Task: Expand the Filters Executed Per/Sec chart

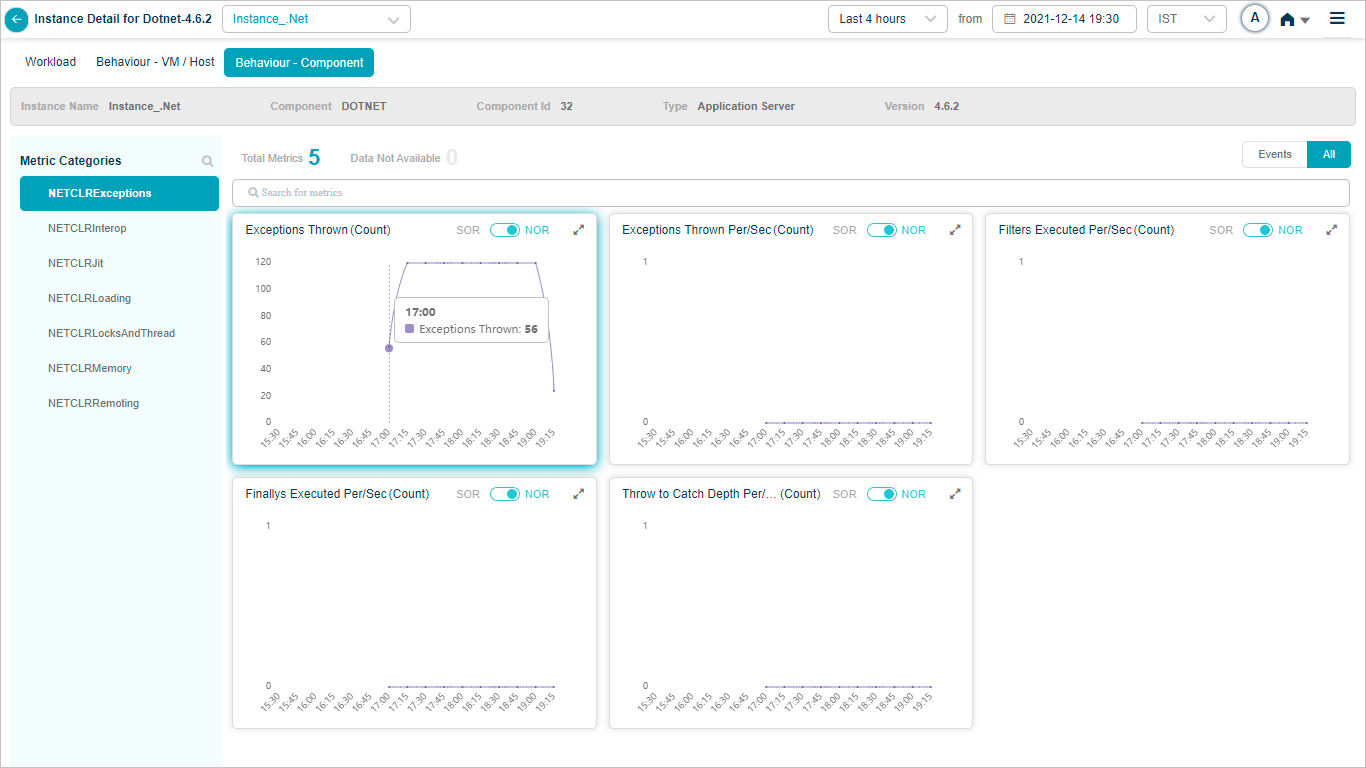Action: (x=1331, y=230)
